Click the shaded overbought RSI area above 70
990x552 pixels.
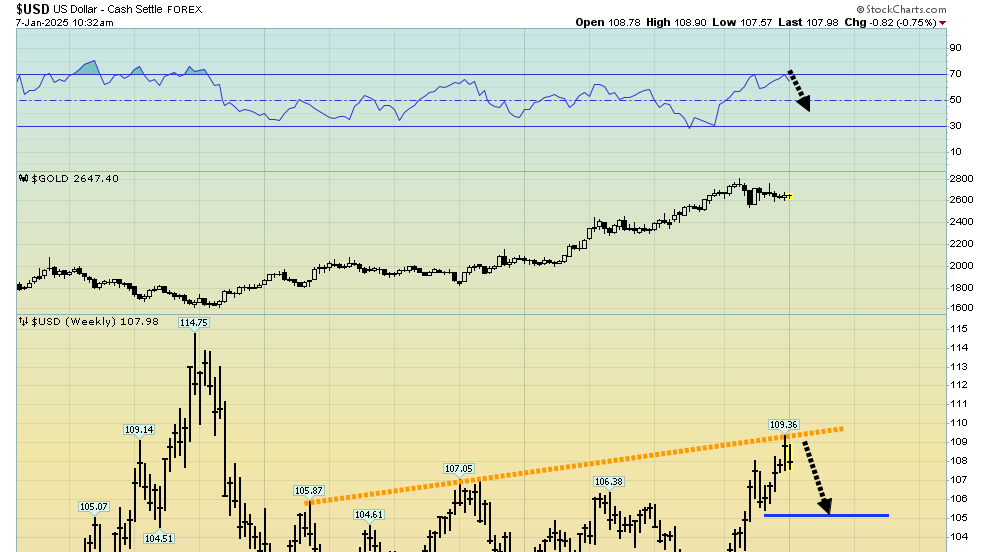point(88,67)
